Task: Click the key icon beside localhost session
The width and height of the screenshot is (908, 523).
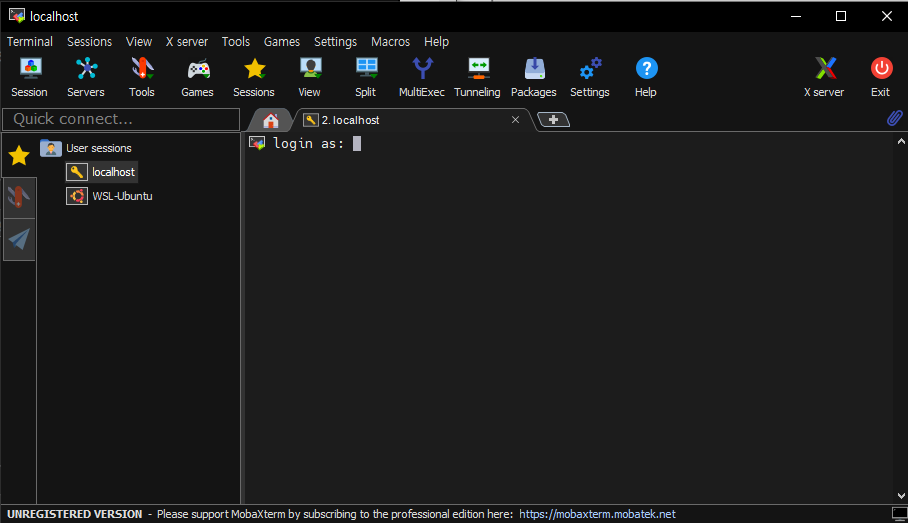Action: tap(76, 172)
